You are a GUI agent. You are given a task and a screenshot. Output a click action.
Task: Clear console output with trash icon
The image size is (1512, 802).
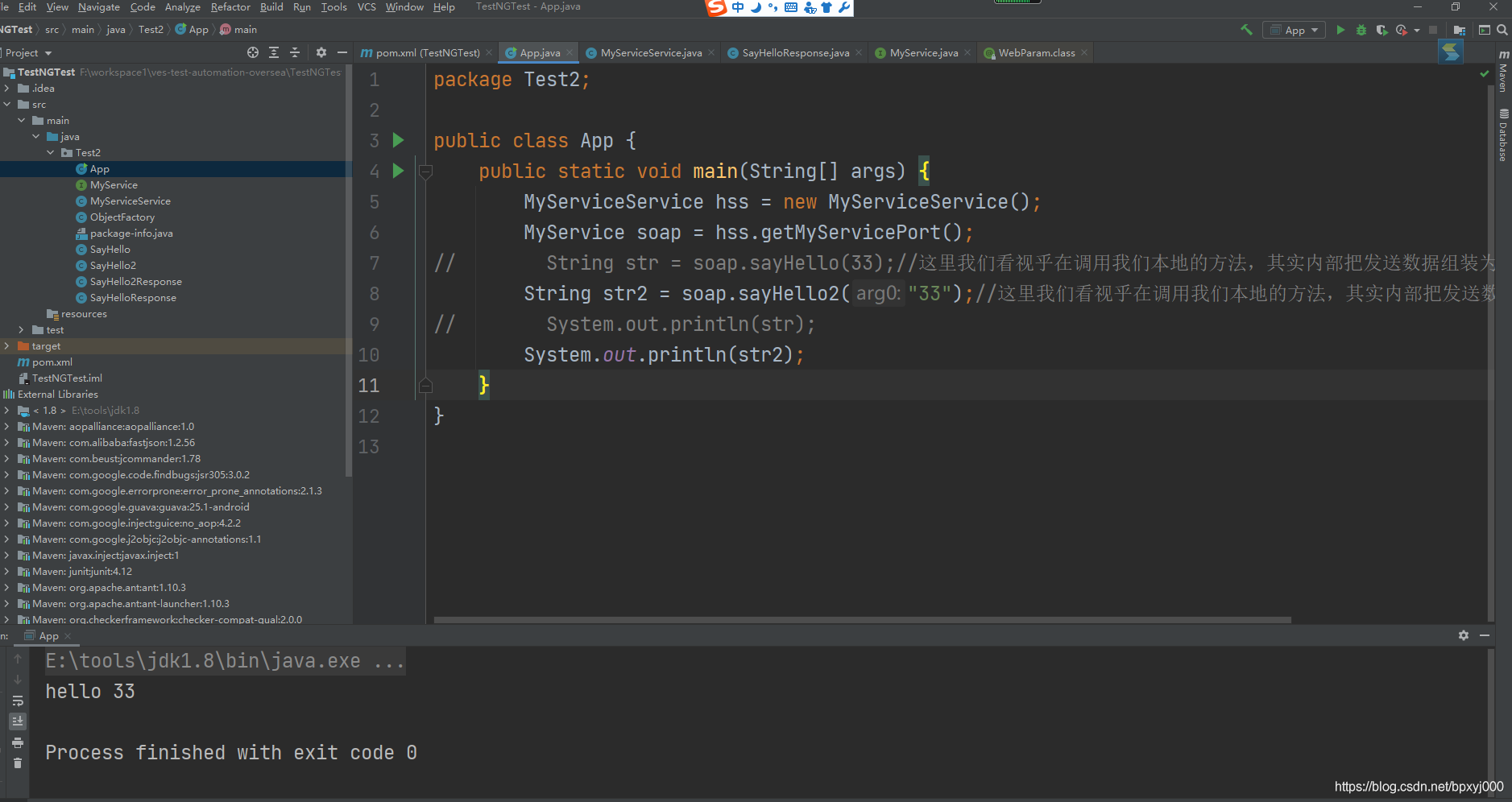[x=18, y=763]
